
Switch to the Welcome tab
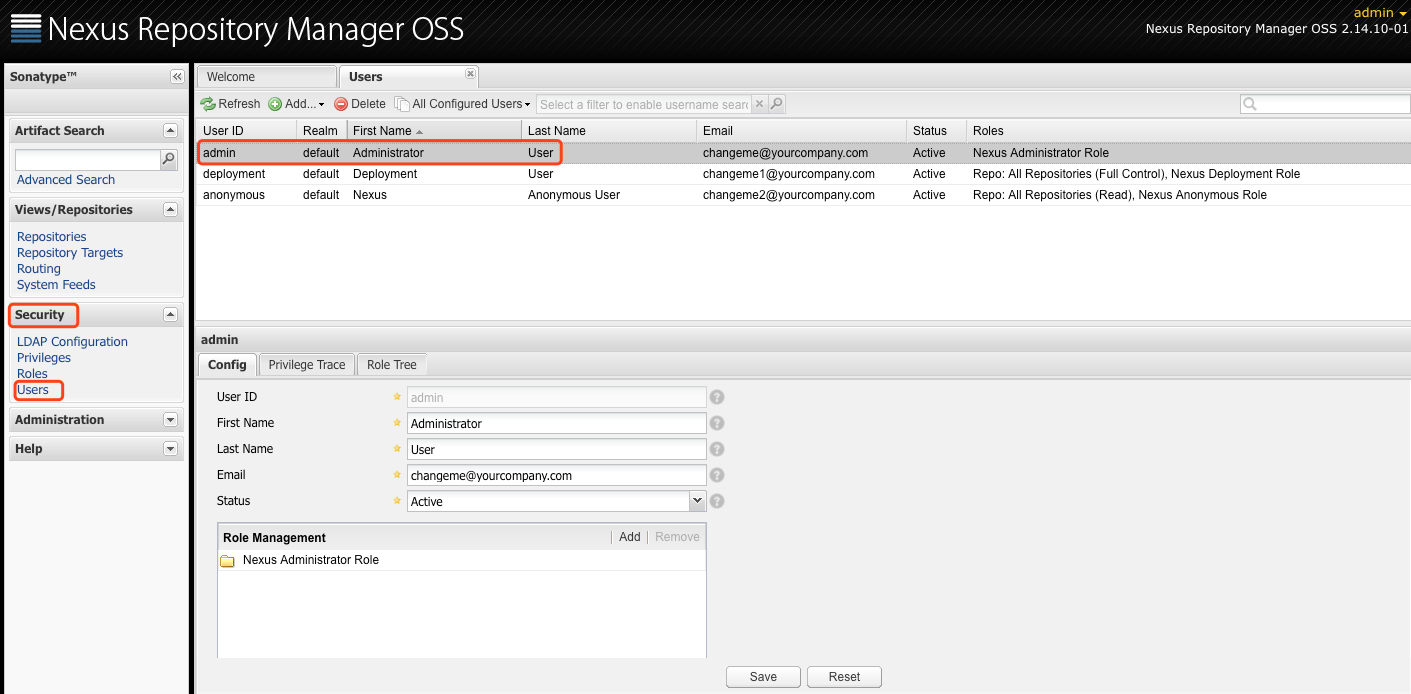pyautogui.click(x=266, y=77)
